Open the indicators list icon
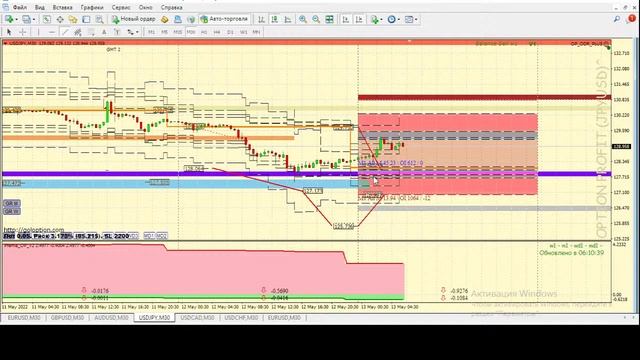Image resolution: width=640 pixels, height=360 pixels. pos(374,19)
